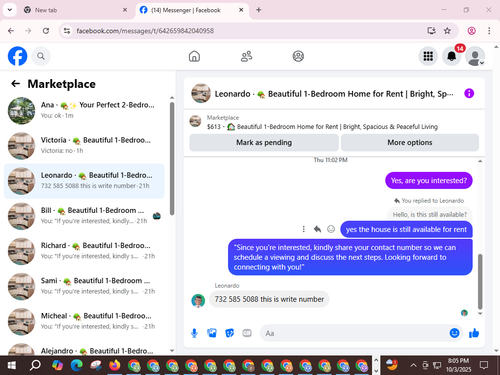Image resolution: width=500 pixels, height=375 pixels.
Task: Open Windows taskbar search
Action: pyautogui.click(x=35, y=365)
